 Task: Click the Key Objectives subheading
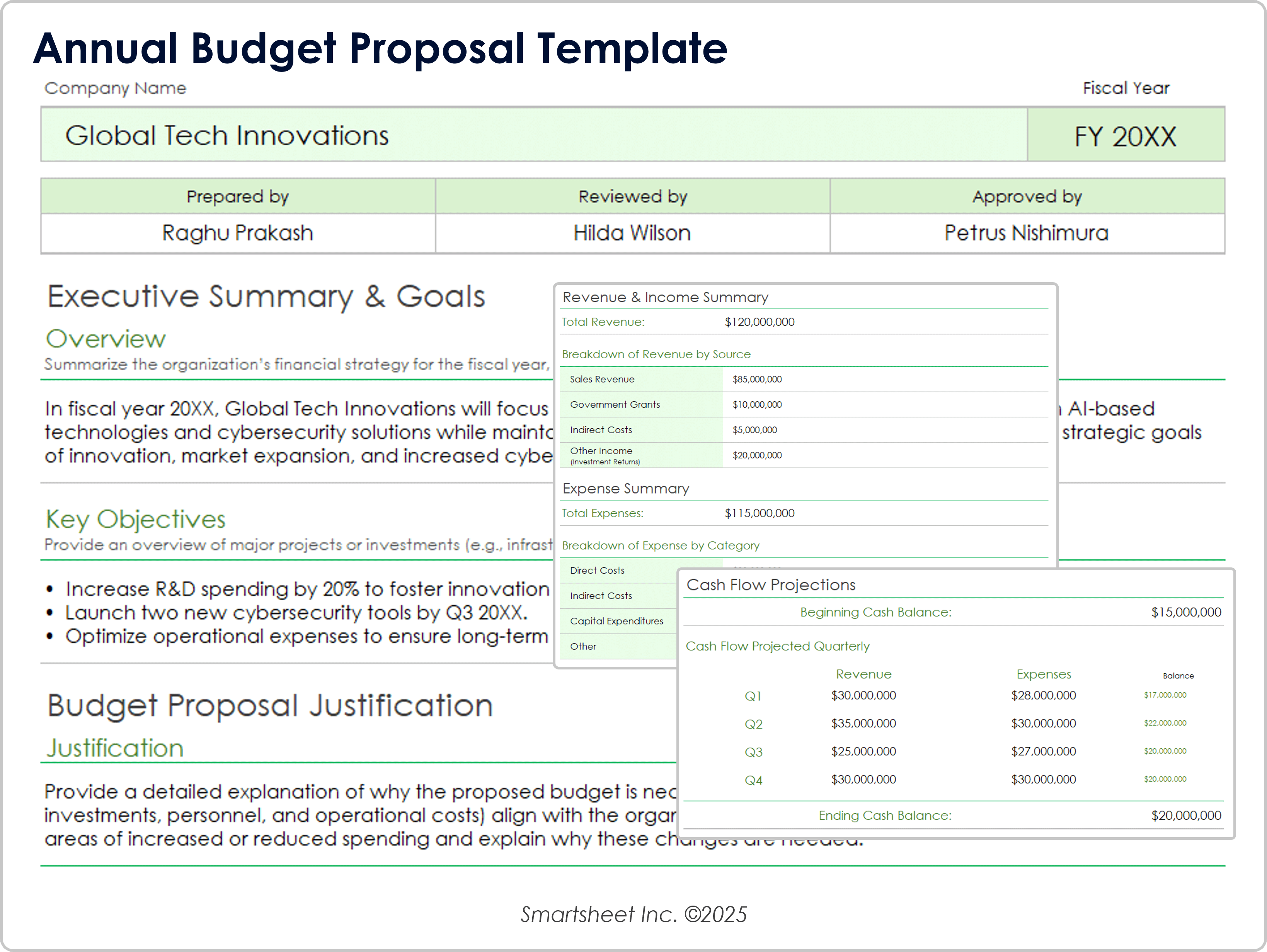pyautogui.click(x=136, y=519)
